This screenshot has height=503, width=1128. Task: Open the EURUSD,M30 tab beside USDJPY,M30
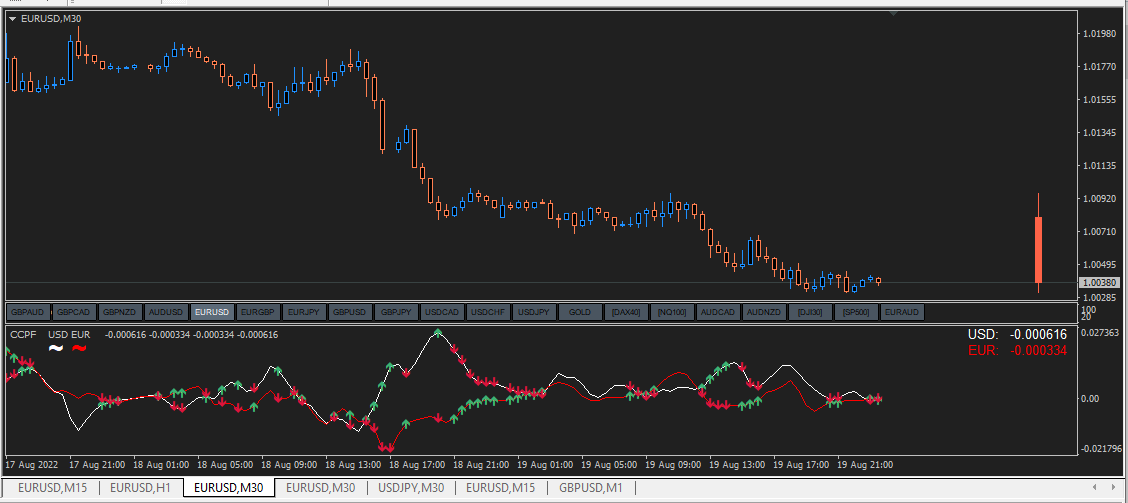321,488
